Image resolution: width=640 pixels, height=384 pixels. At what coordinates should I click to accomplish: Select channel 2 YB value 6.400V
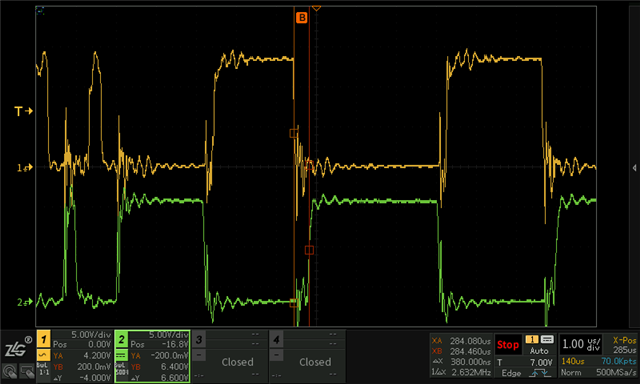click(x=174, y=366)
